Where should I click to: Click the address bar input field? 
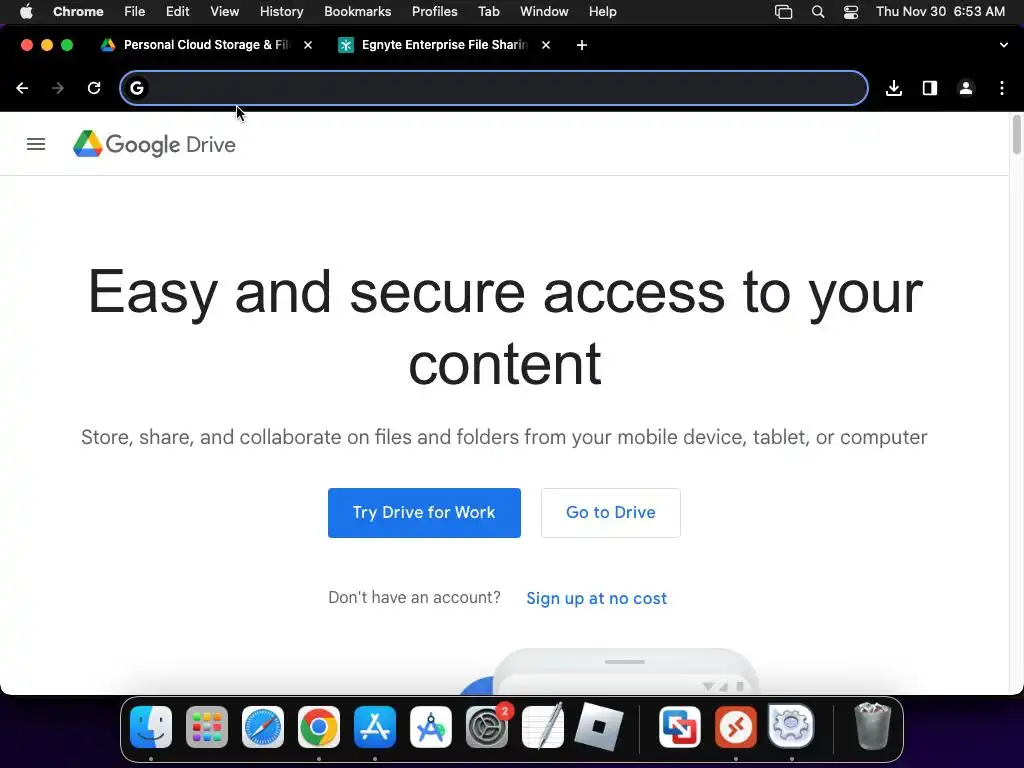494,88
